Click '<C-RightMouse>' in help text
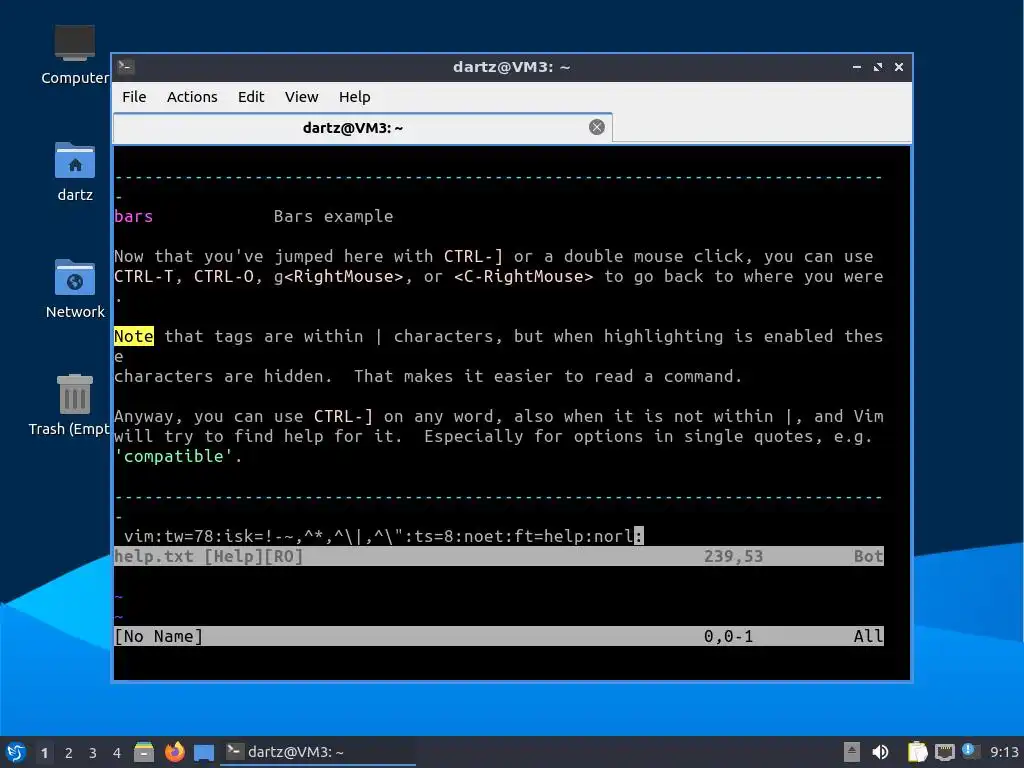This screenshot has width=1024, height=768. pyautogui.click(x=524, y=276)
